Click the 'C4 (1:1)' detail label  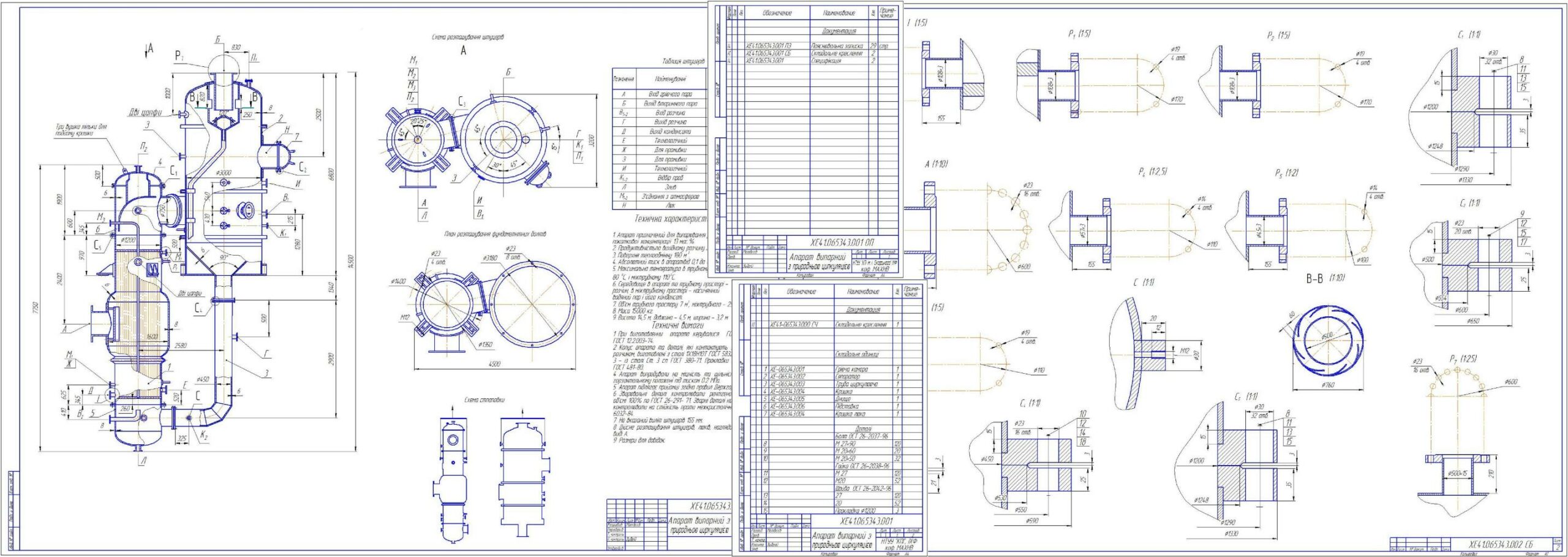click(x=1030, y=403)
